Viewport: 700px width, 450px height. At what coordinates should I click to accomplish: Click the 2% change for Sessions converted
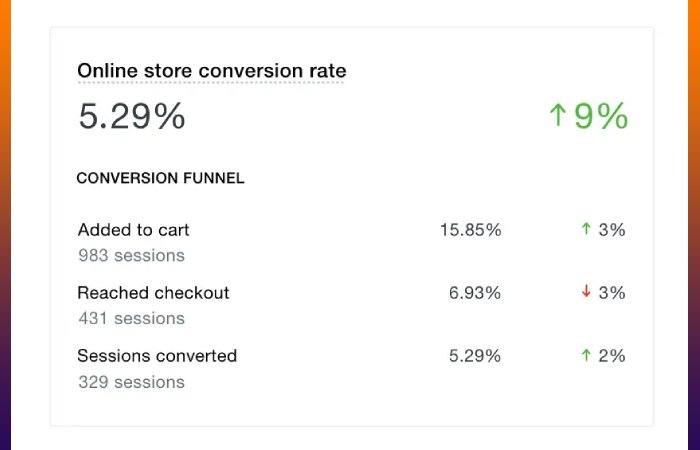pyautogui.click(x=612, y=356)
